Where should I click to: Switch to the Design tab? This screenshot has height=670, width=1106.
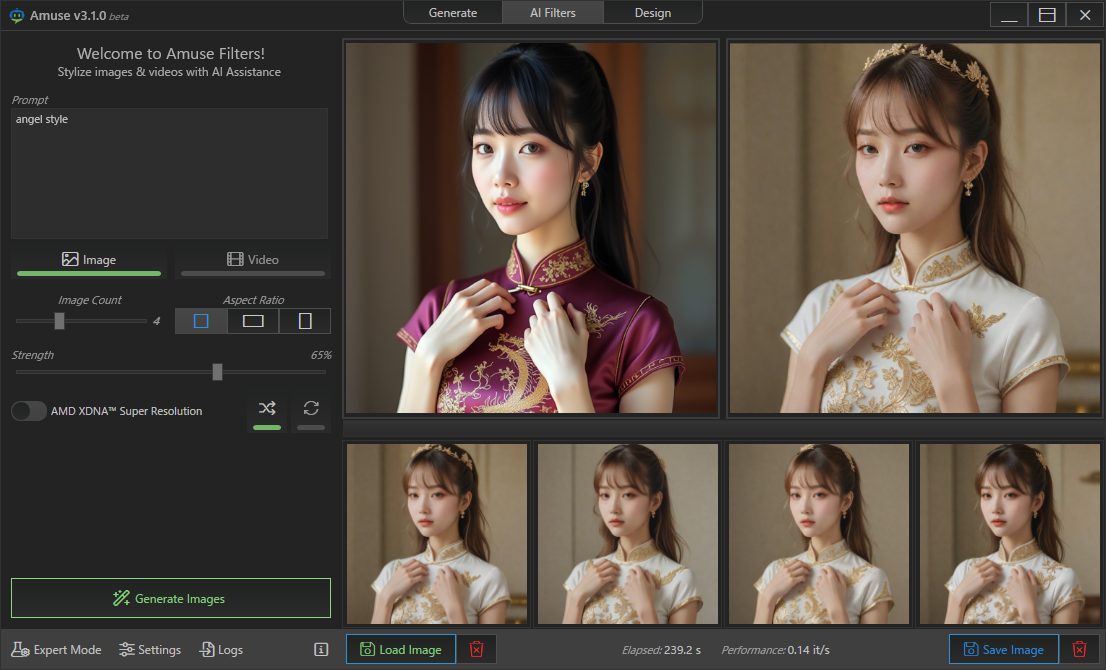[653, 13]
